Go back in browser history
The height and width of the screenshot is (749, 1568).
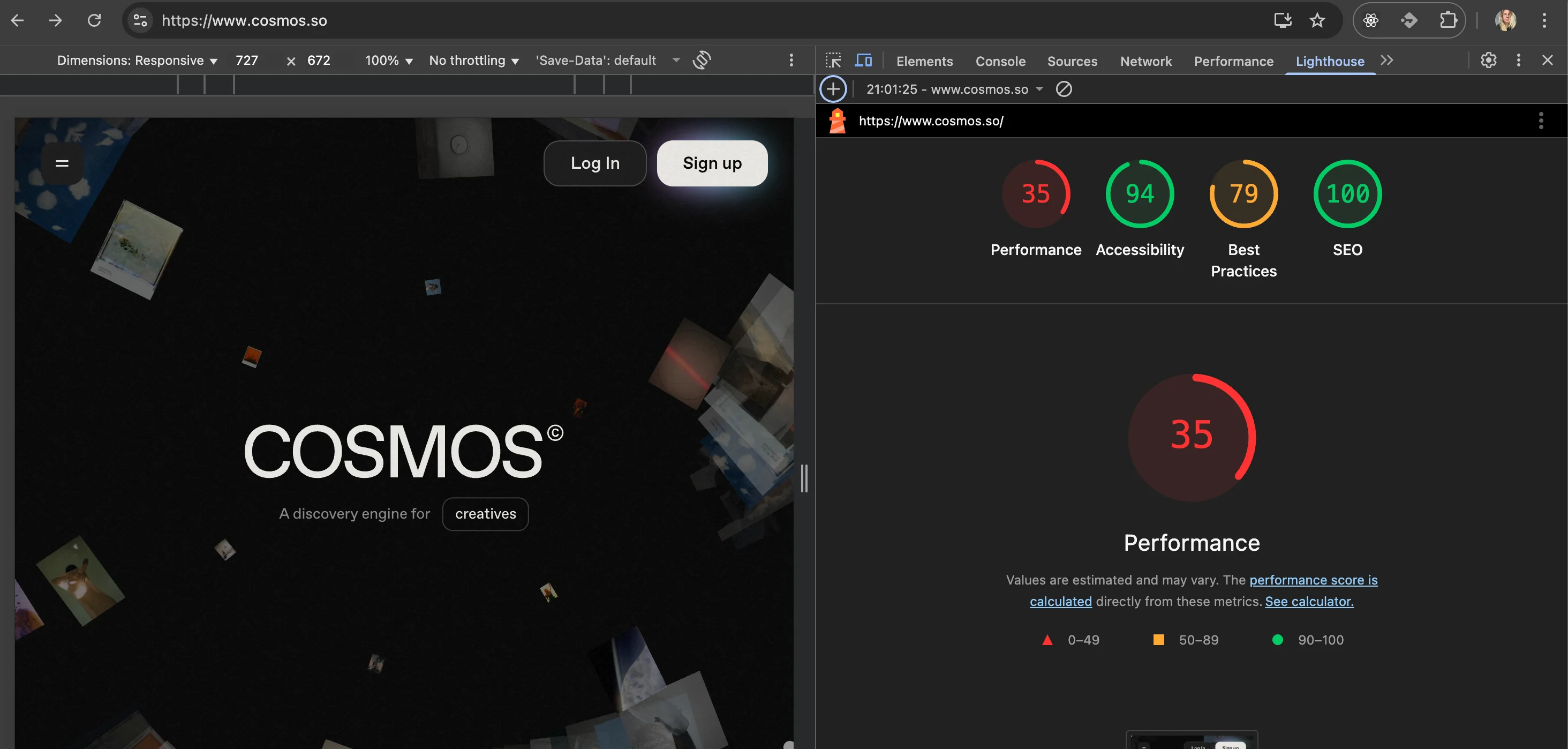point(18,21)
